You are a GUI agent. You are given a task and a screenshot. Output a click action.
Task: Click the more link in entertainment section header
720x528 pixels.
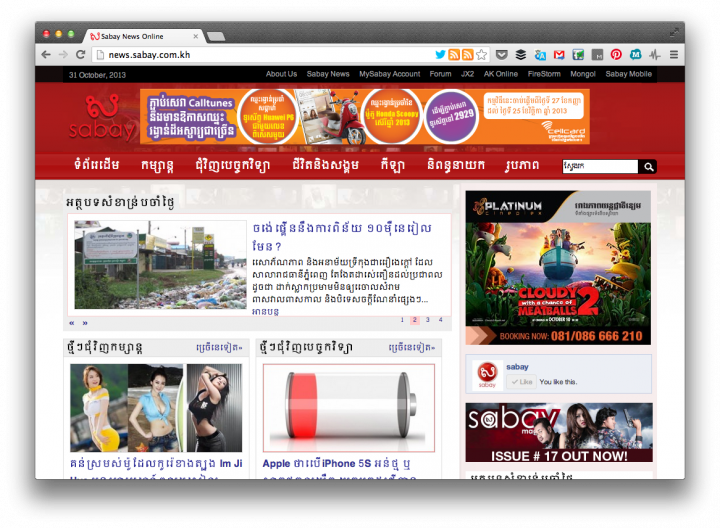[x=219, y=348]
